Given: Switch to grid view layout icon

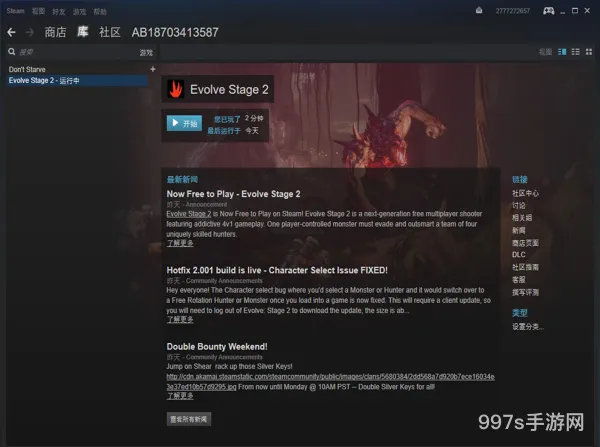Looking at the screenshot, I should (x=589, y=52).
